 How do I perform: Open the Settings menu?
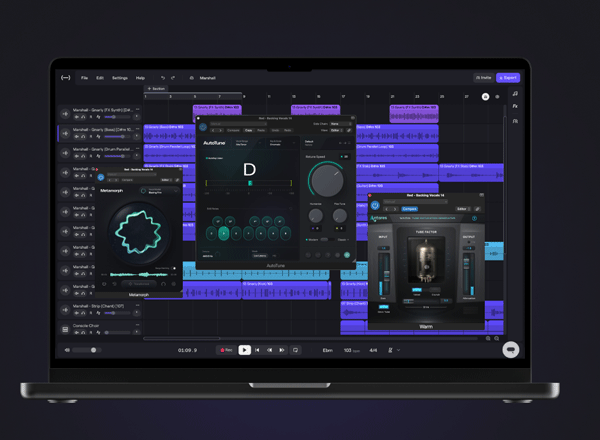tap(120, 78)
